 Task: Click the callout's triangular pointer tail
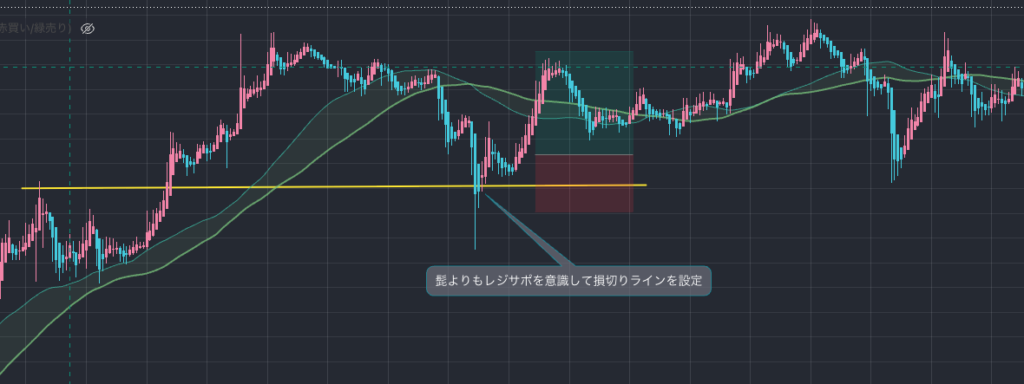point(528,229)
